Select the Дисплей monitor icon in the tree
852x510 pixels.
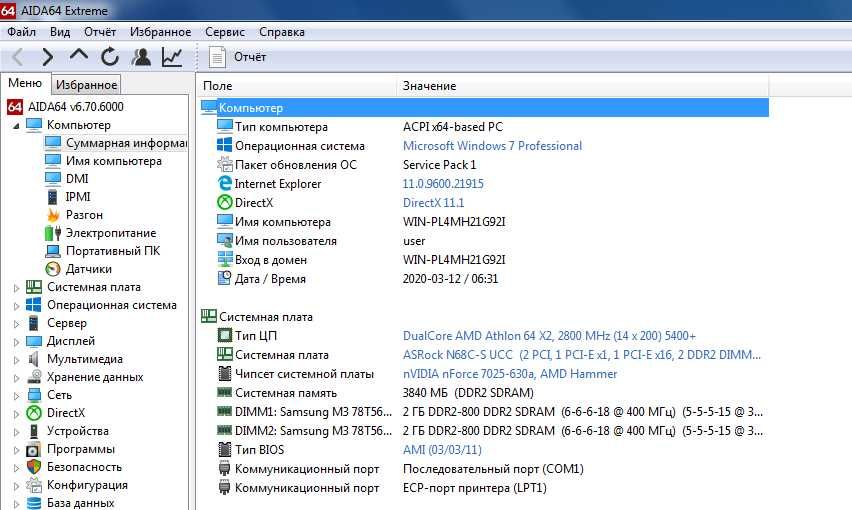[34, 341]
